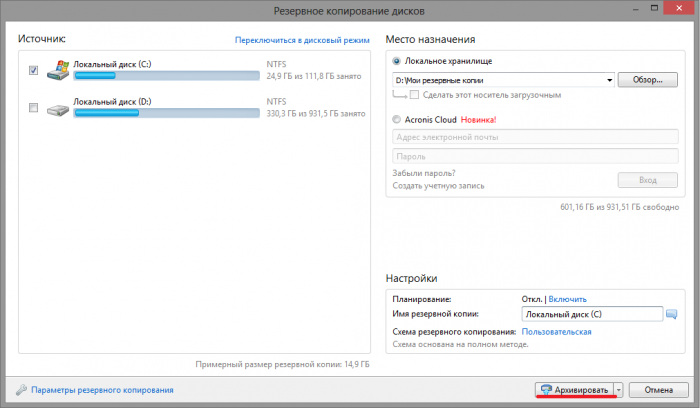Expand the Архивировать button arrow menu
Viewport: 700px width, 408px height.
coord(619,389)
